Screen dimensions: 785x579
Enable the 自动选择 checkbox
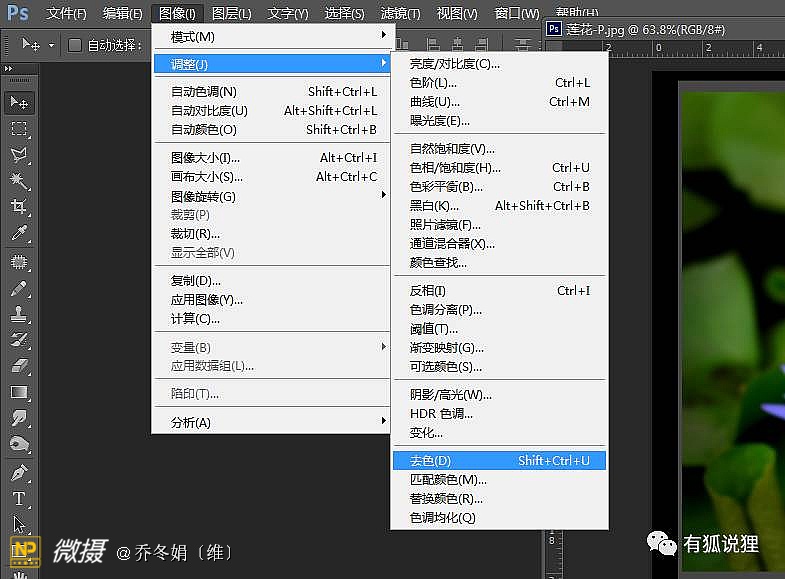(x=75, y=45)
